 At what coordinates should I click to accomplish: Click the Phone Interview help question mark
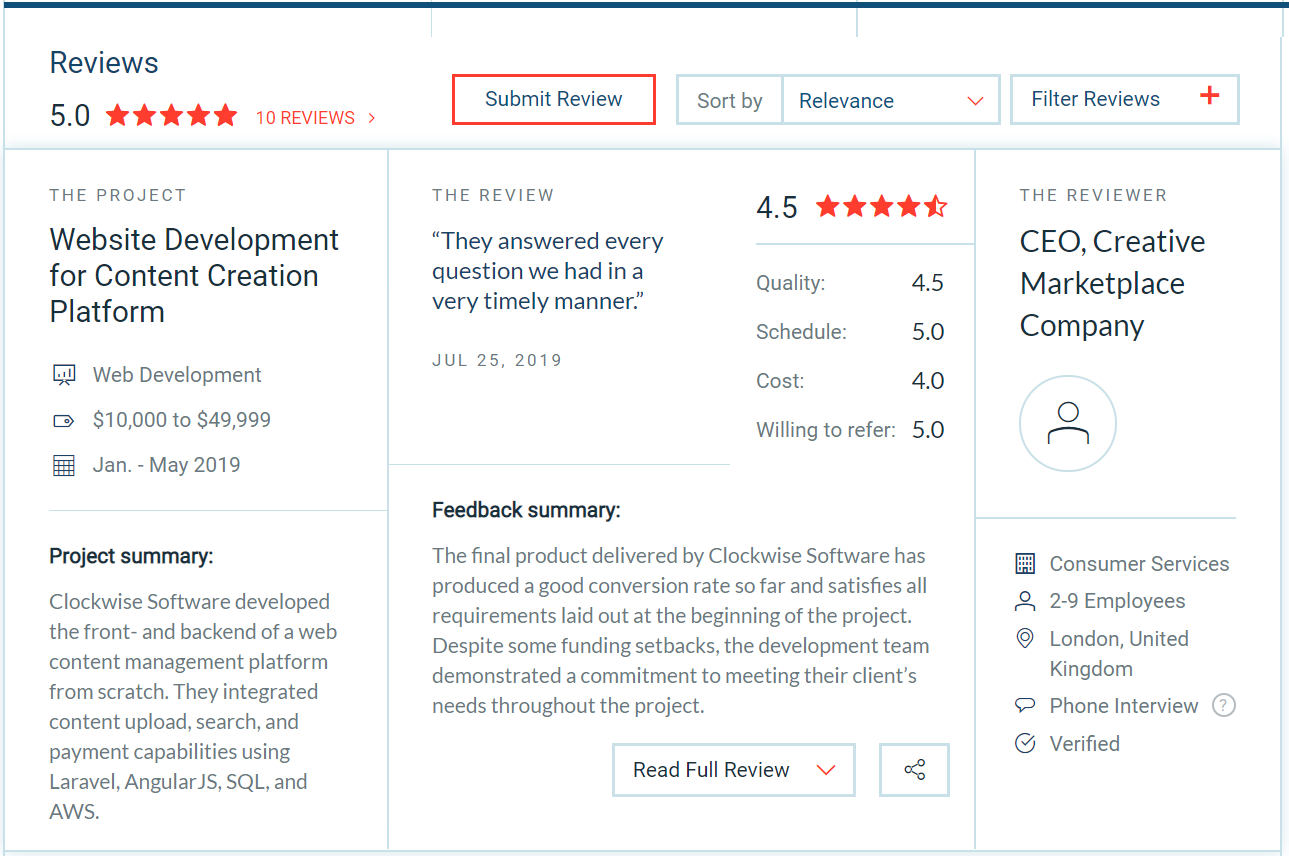click(x=1223, y=705)
